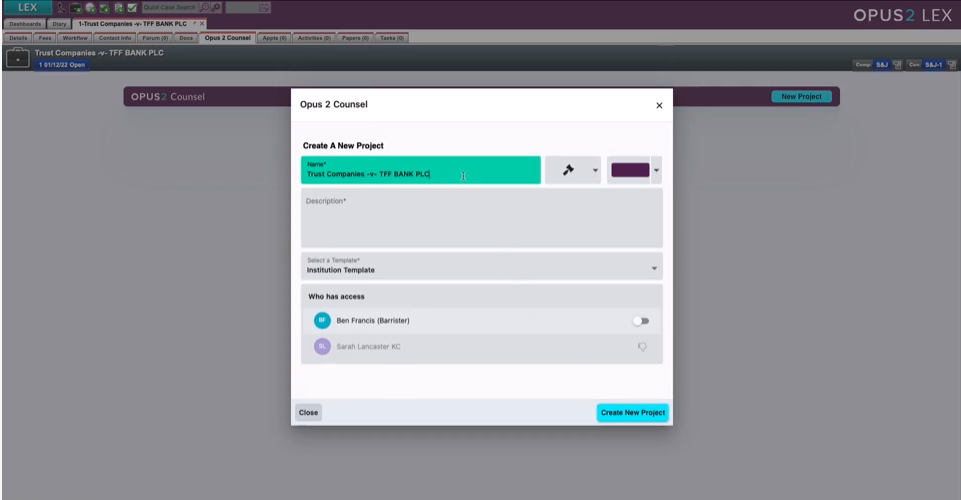Click the magnifier search icon
Viewport: 961px width, 500px height.
click(205, 7)
